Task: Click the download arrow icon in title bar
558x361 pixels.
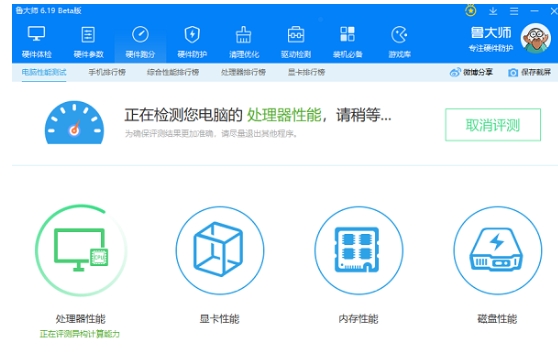Action: (493, 11)
